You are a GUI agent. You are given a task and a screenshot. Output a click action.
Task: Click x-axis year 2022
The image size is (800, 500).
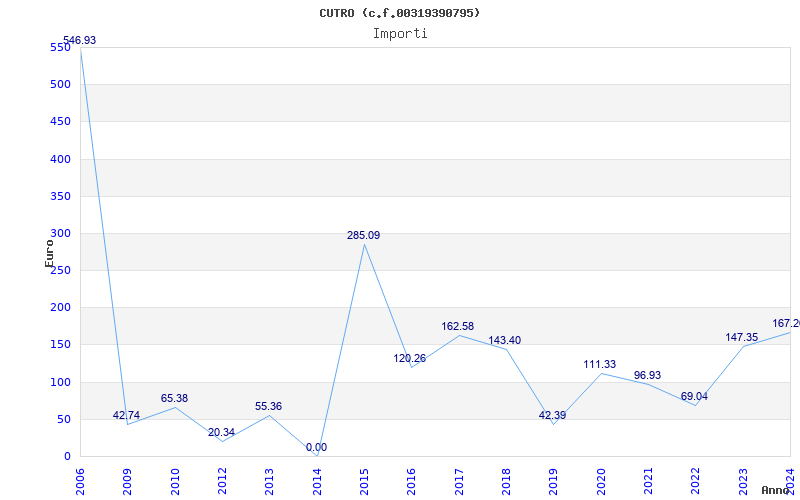click(696, 482)
